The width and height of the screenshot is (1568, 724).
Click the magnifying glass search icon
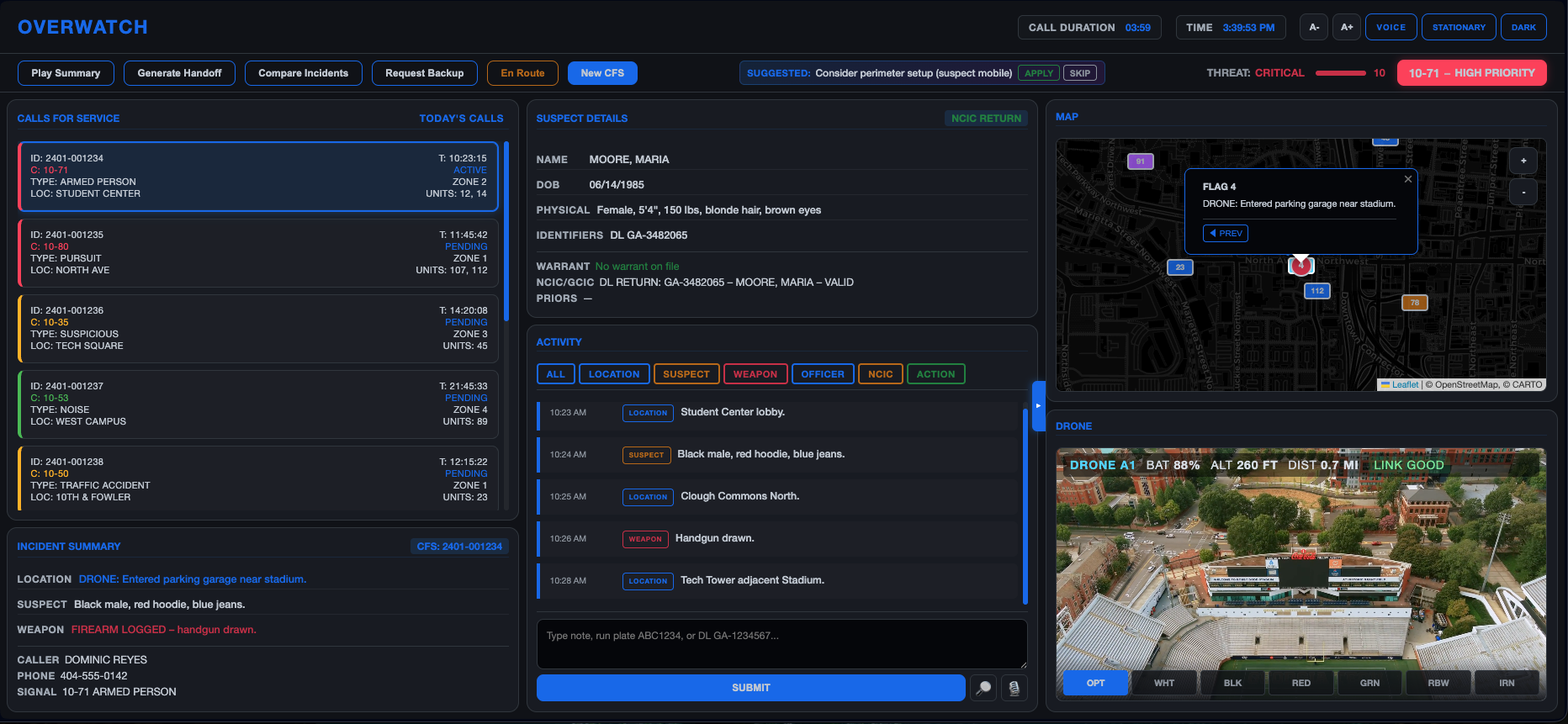click(x=983, y=688)
